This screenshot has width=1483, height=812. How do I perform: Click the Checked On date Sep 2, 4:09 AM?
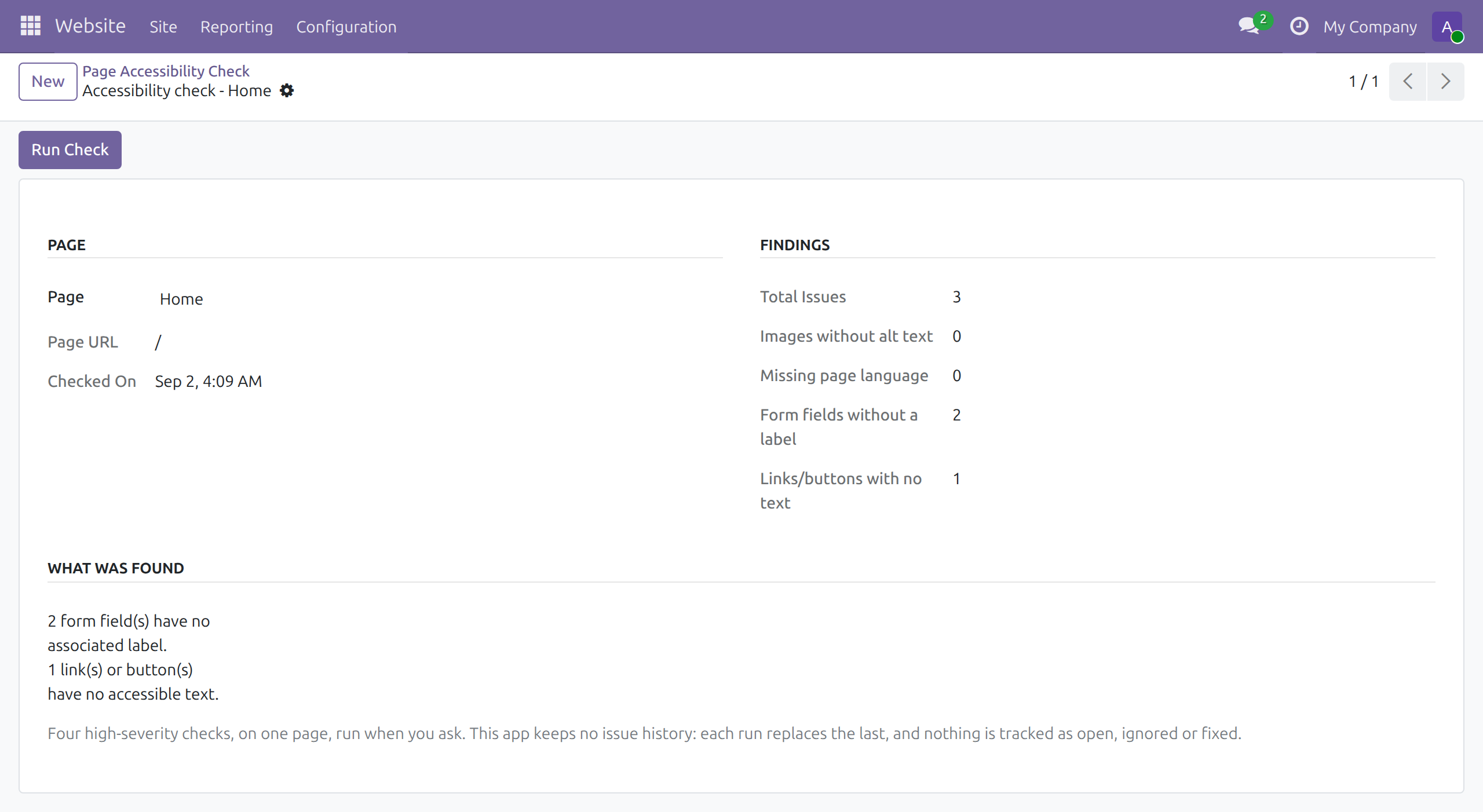209,381
